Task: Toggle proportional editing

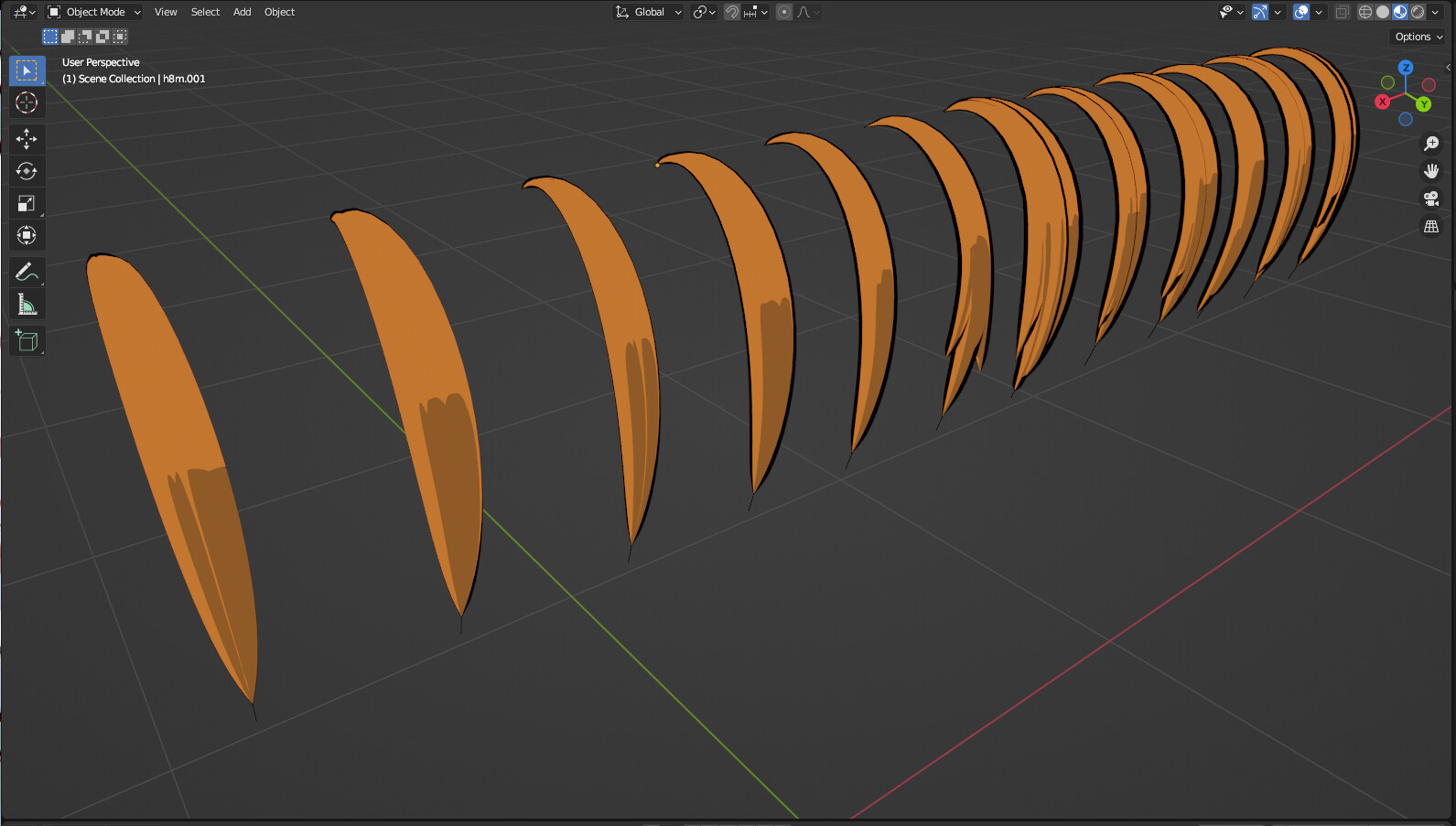Action: point(784,12)
